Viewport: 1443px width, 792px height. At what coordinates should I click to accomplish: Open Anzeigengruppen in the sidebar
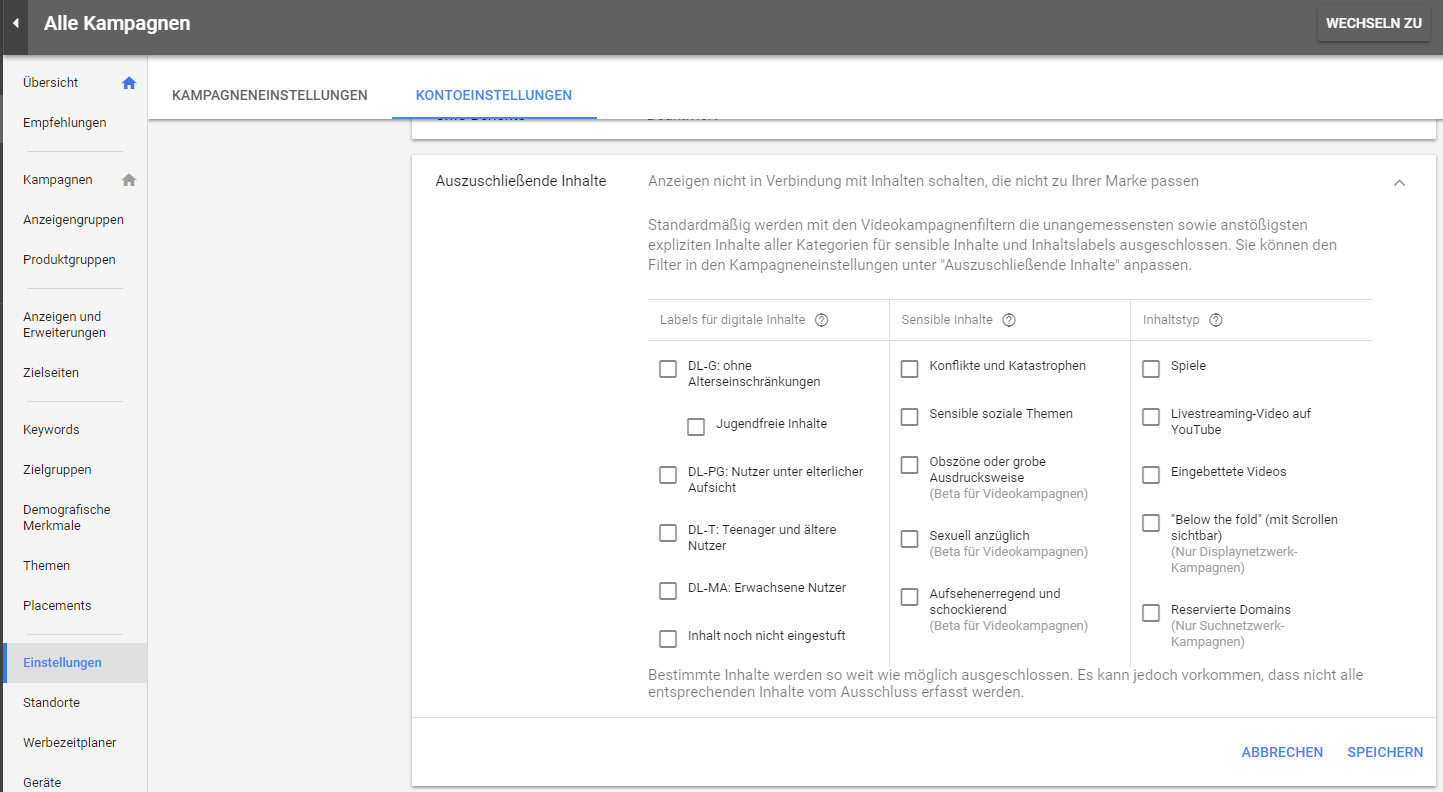pos(75,220)
